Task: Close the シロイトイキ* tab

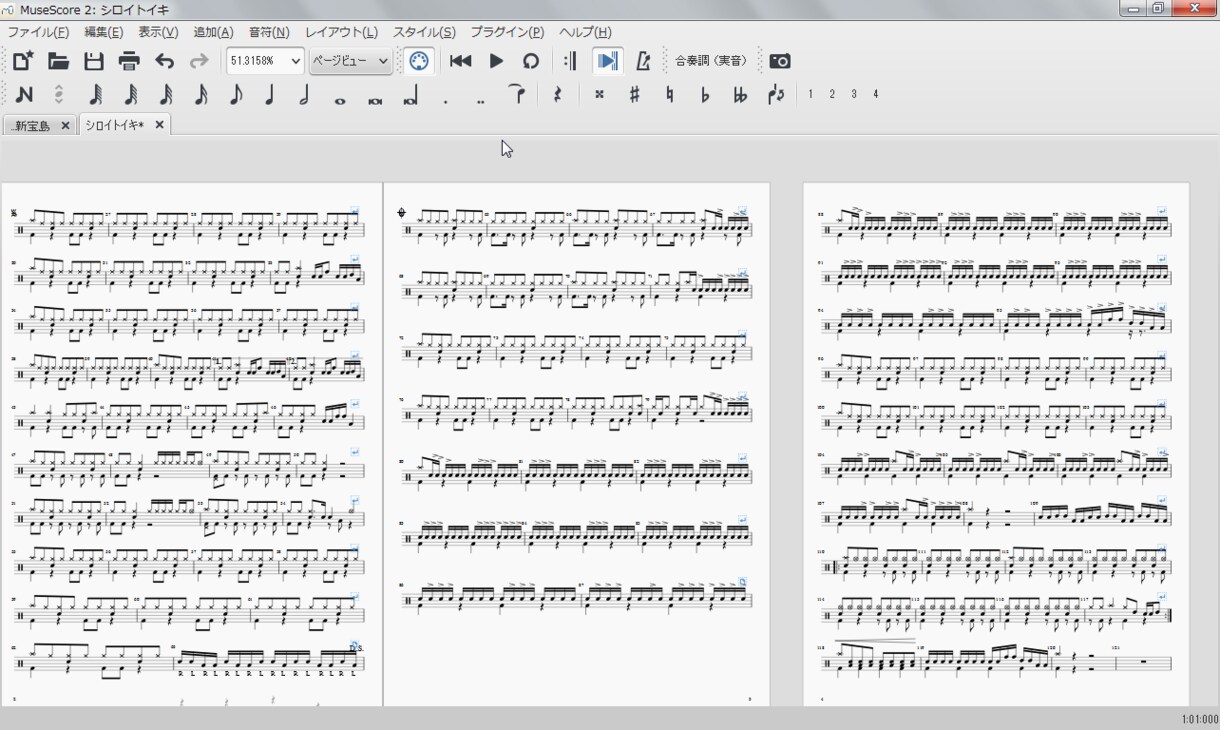Action: click(x=159, y=125)
